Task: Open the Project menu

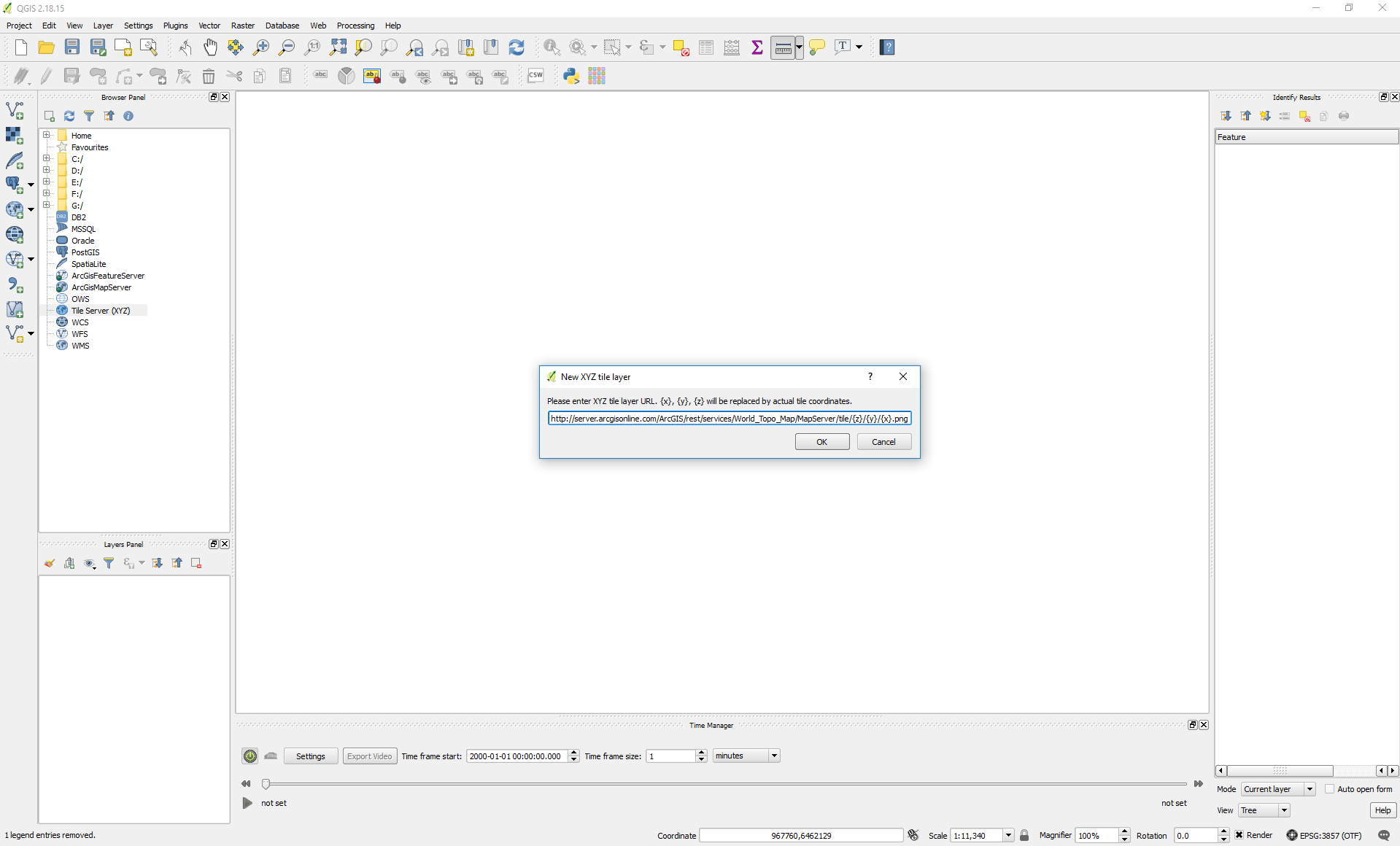Action: point(19,26)
